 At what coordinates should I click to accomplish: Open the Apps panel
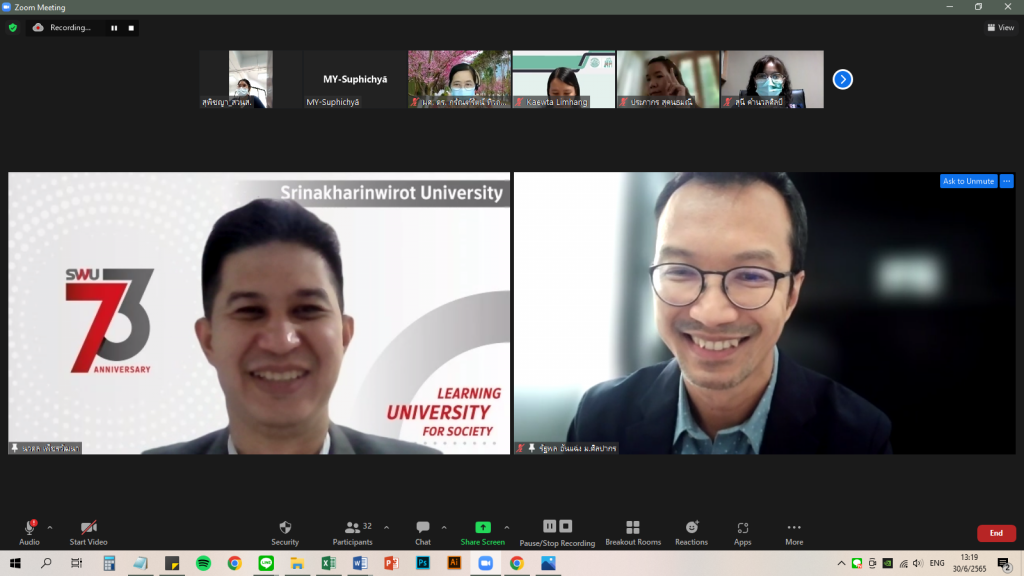click(743, 532)
